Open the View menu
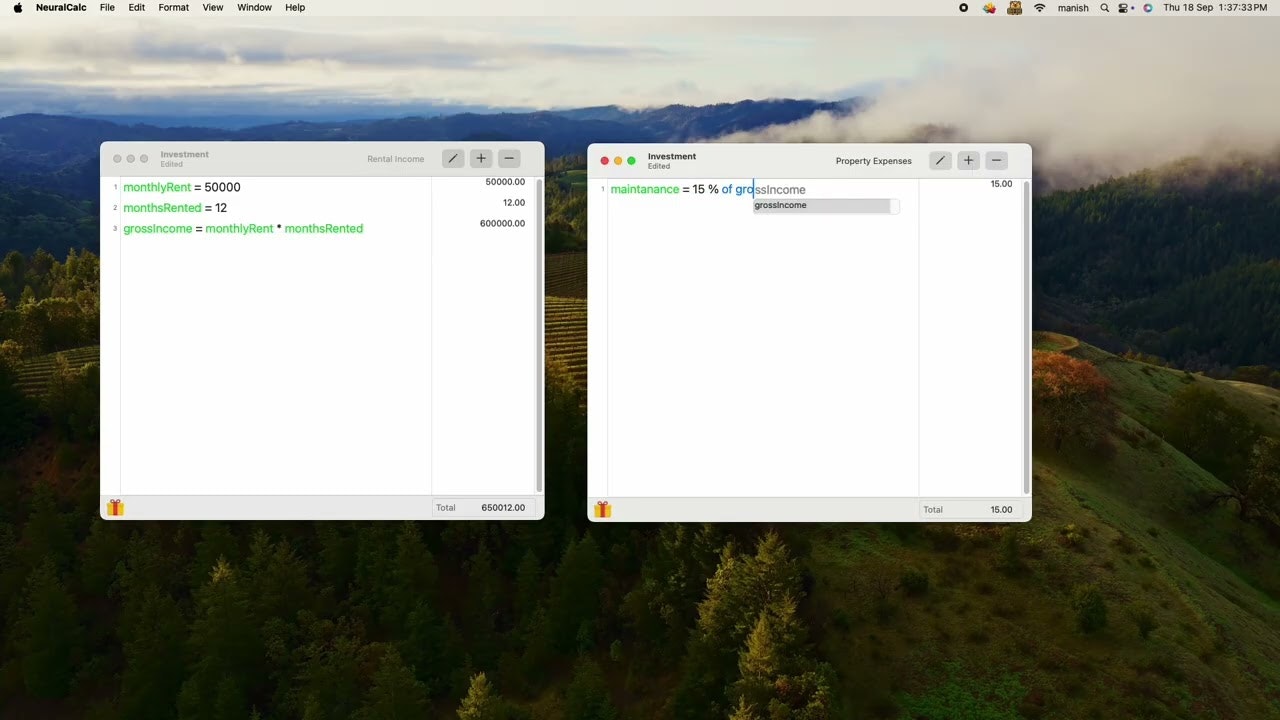1280x720 pixels. click(x=213, y=7)
